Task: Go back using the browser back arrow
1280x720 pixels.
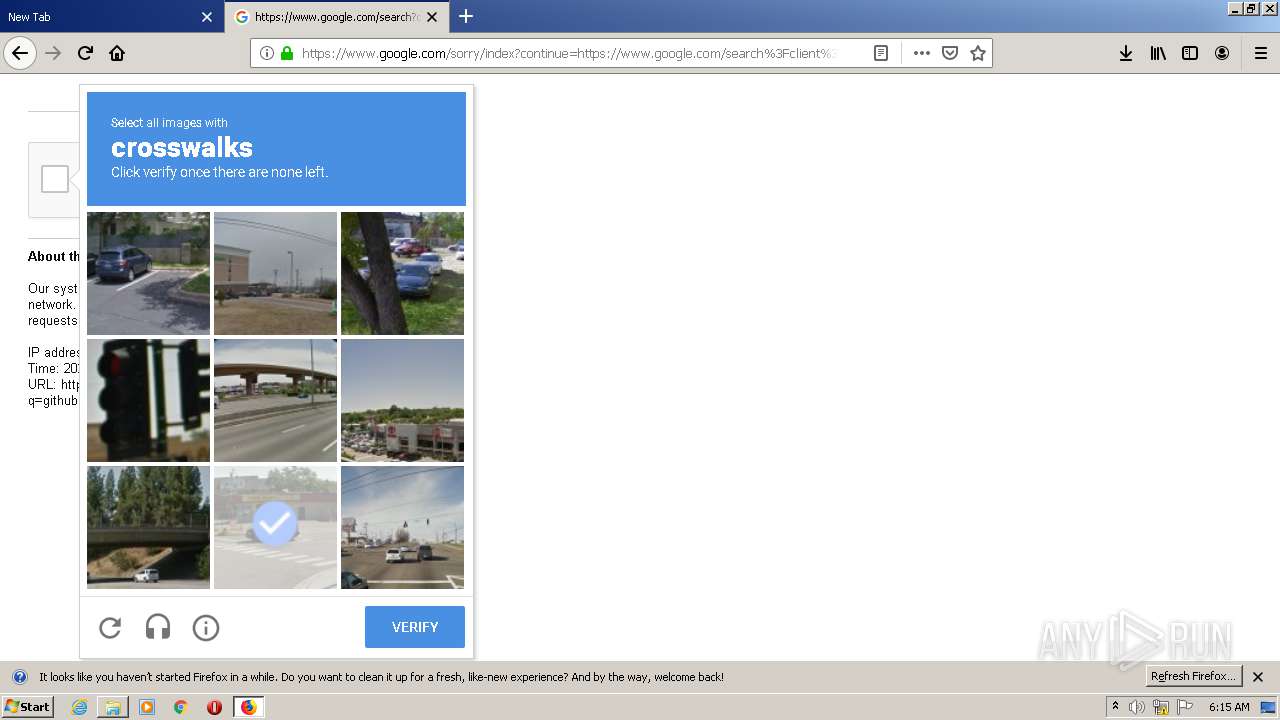Action: [x=20, y=53]
